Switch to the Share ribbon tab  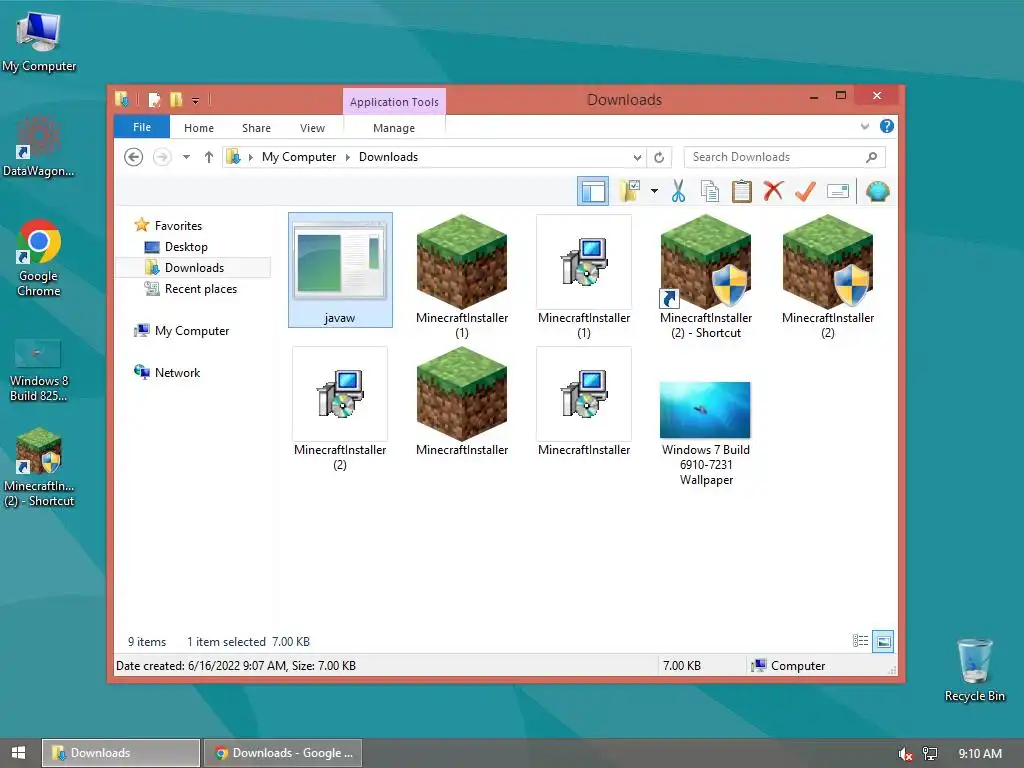pyautogui.click(x=256, y=128)
